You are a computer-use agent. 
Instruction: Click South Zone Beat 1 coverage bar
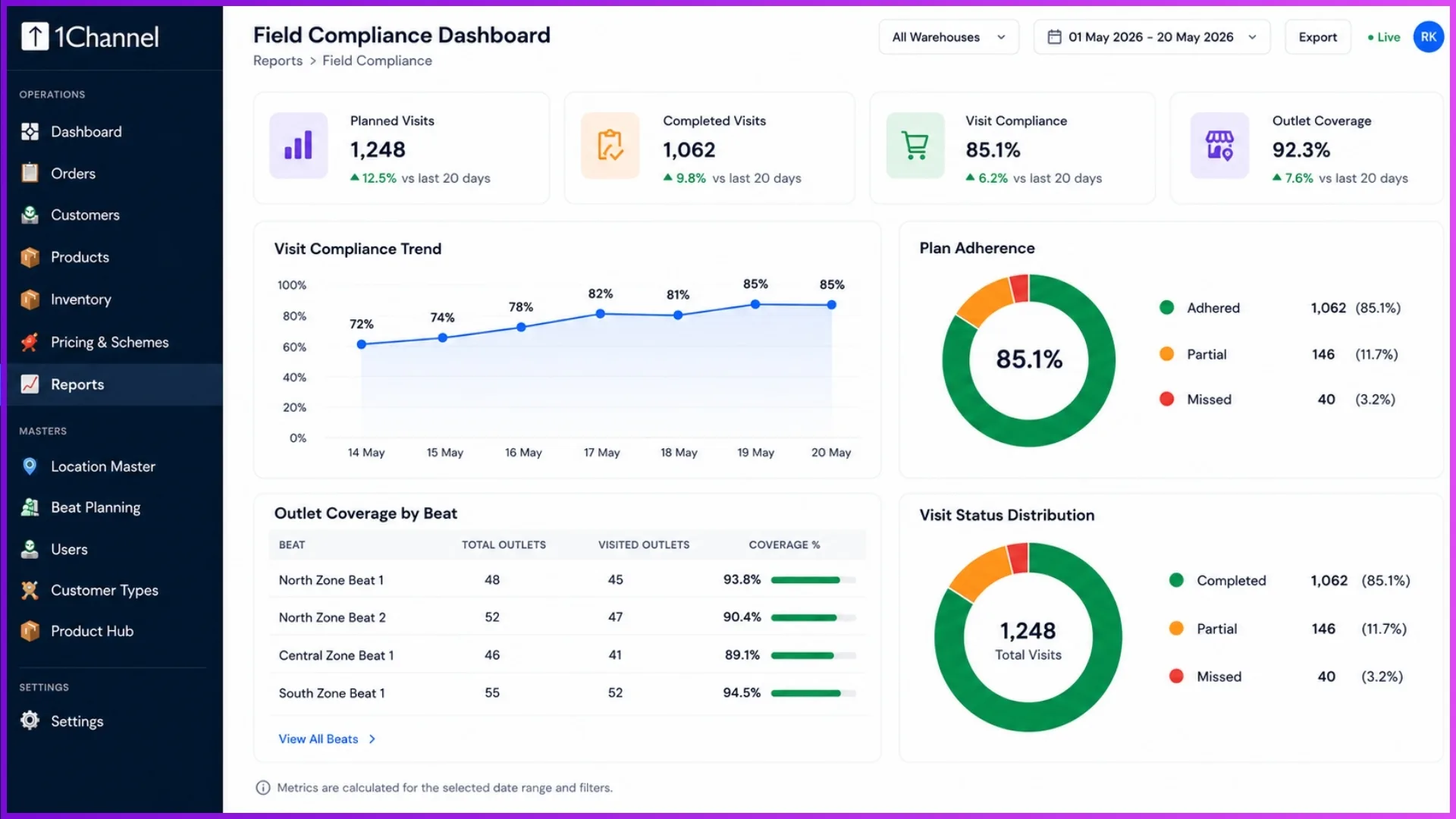tap(813, 693)
